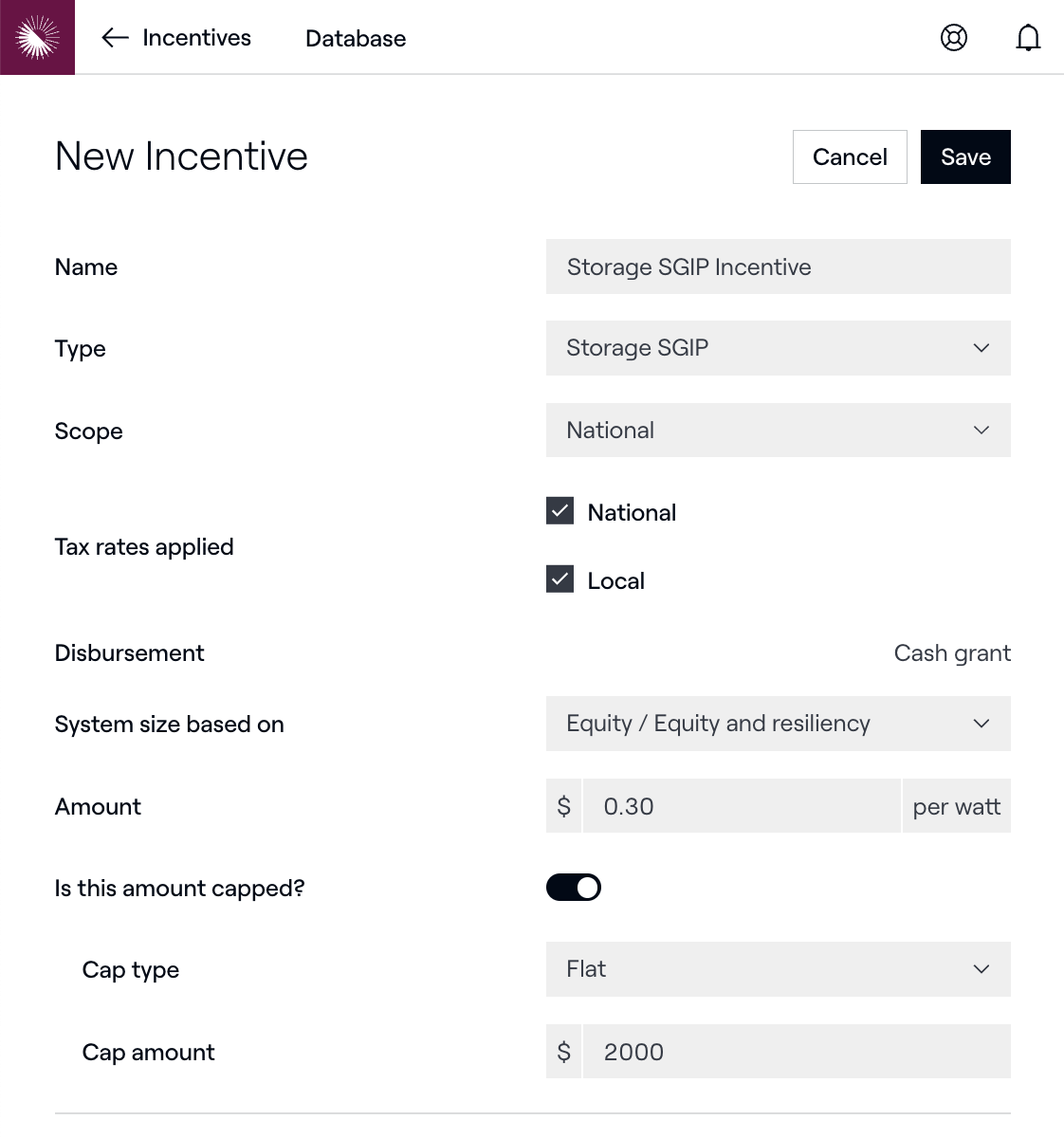Click the dollar sign beside Cap amount
Viewport: 1064px width, 1138px height.
(x=564, y=1052)
